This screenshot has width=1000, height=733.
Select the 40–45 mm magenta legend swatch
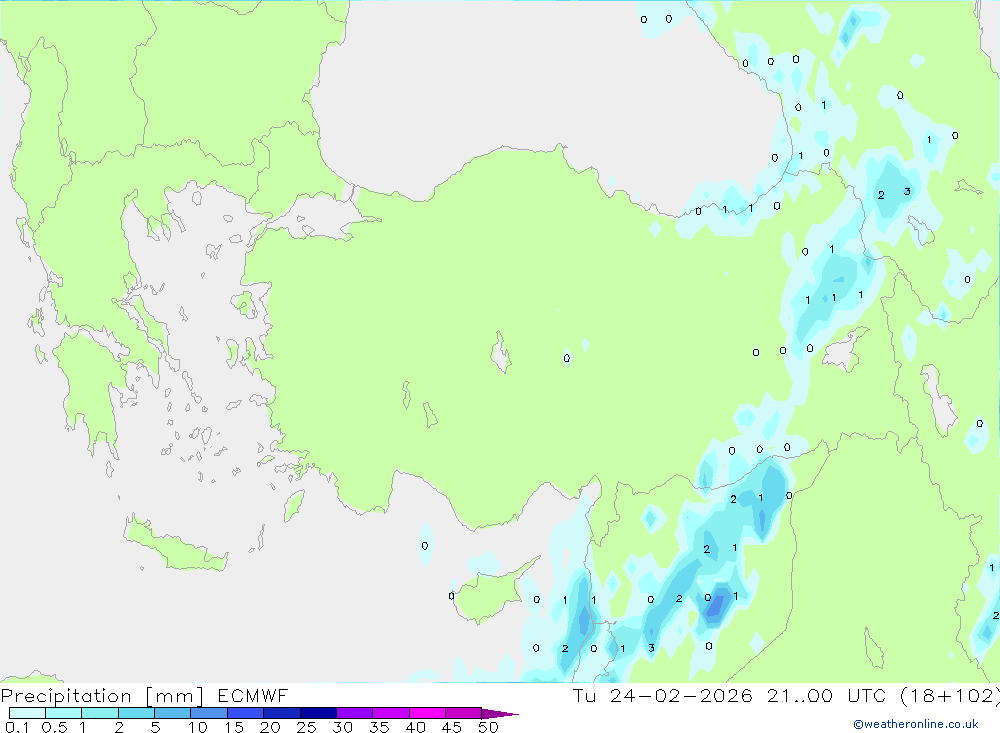click(x=427, y=713)
